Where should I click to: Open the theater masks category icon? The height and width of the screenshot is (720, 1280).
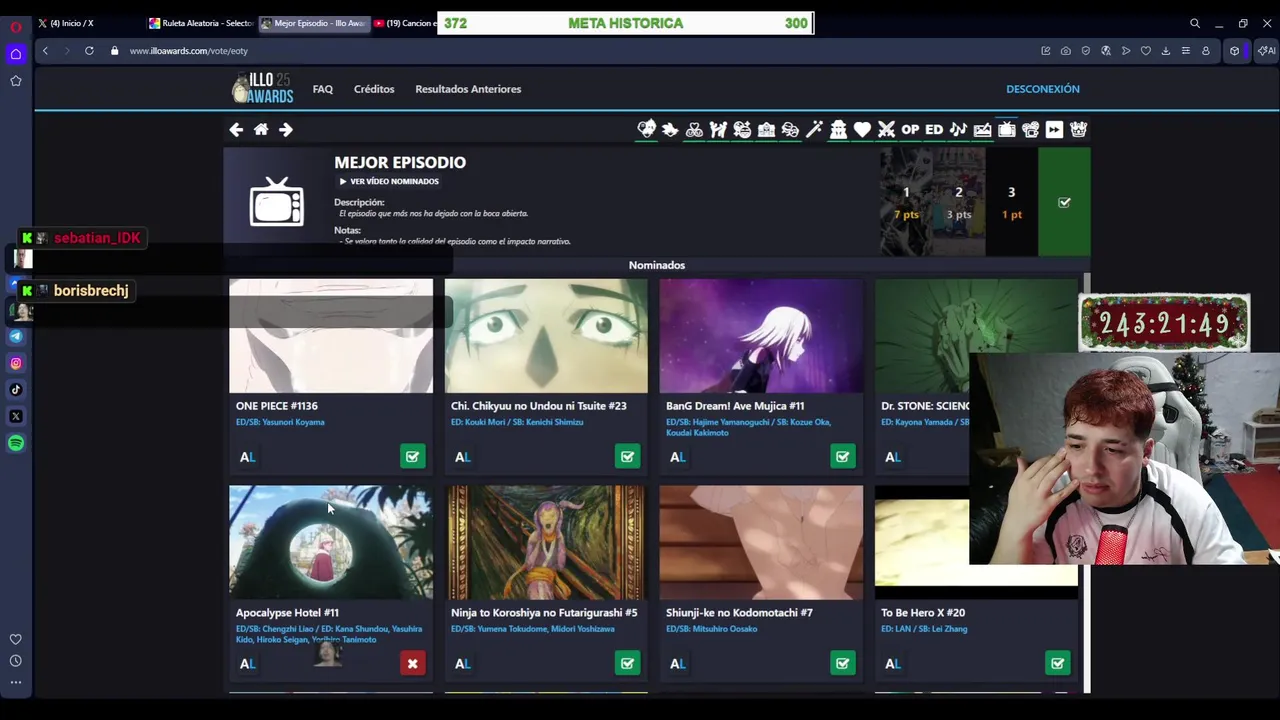pos(790,129)
